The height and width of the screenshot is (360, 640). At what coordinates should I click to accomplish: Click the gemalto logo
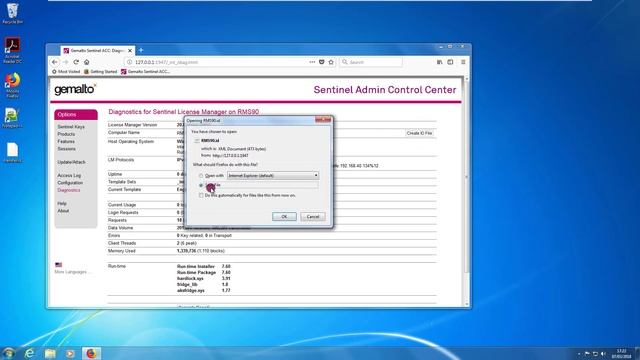point(75,89)
